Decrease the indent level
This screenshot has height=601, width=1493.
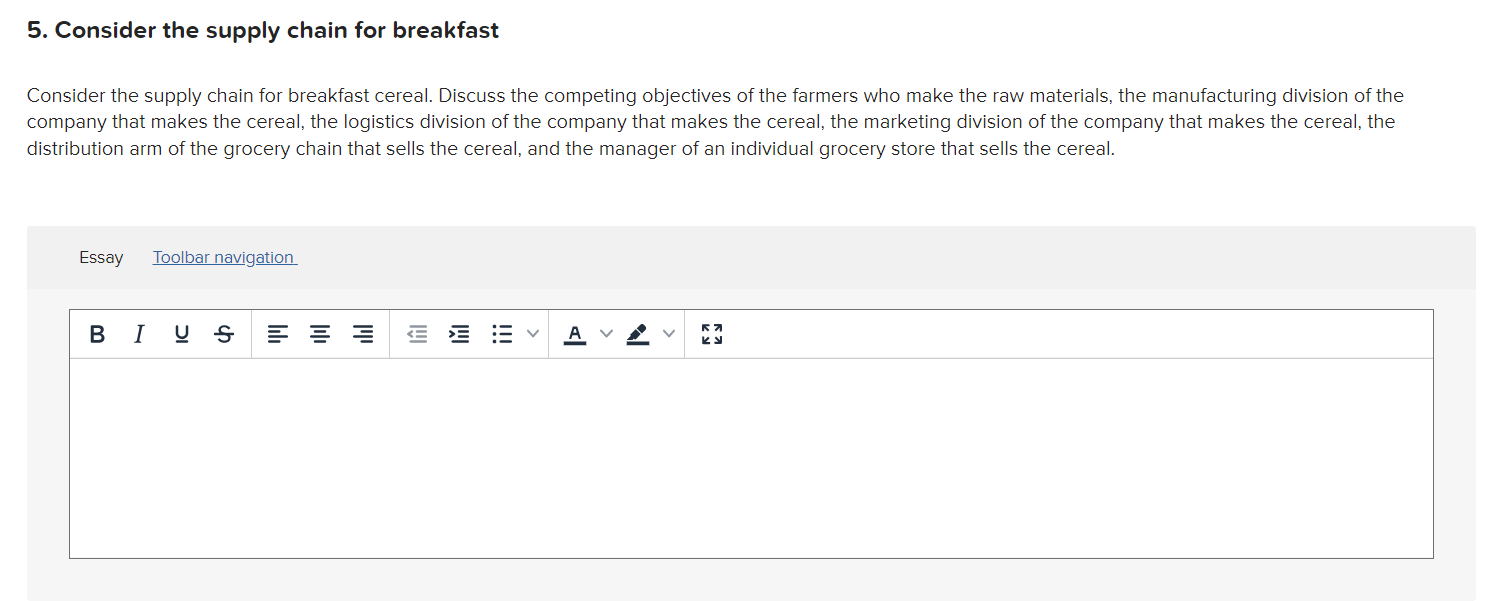pos(417,334)
